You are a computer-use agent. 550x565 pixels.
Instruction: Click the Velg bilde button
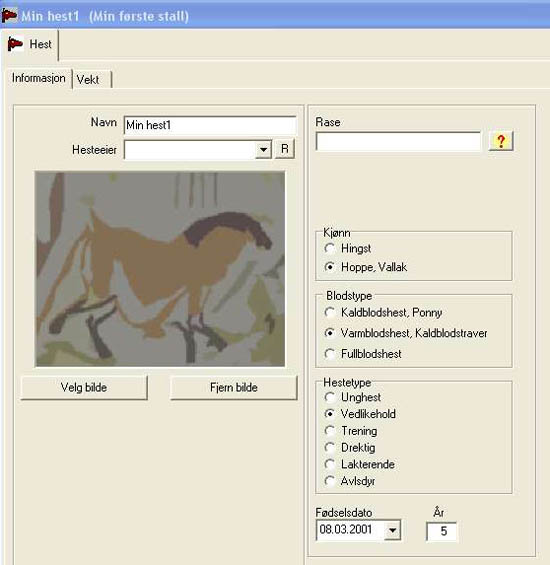pyautogui.click(x=84, y=388)
